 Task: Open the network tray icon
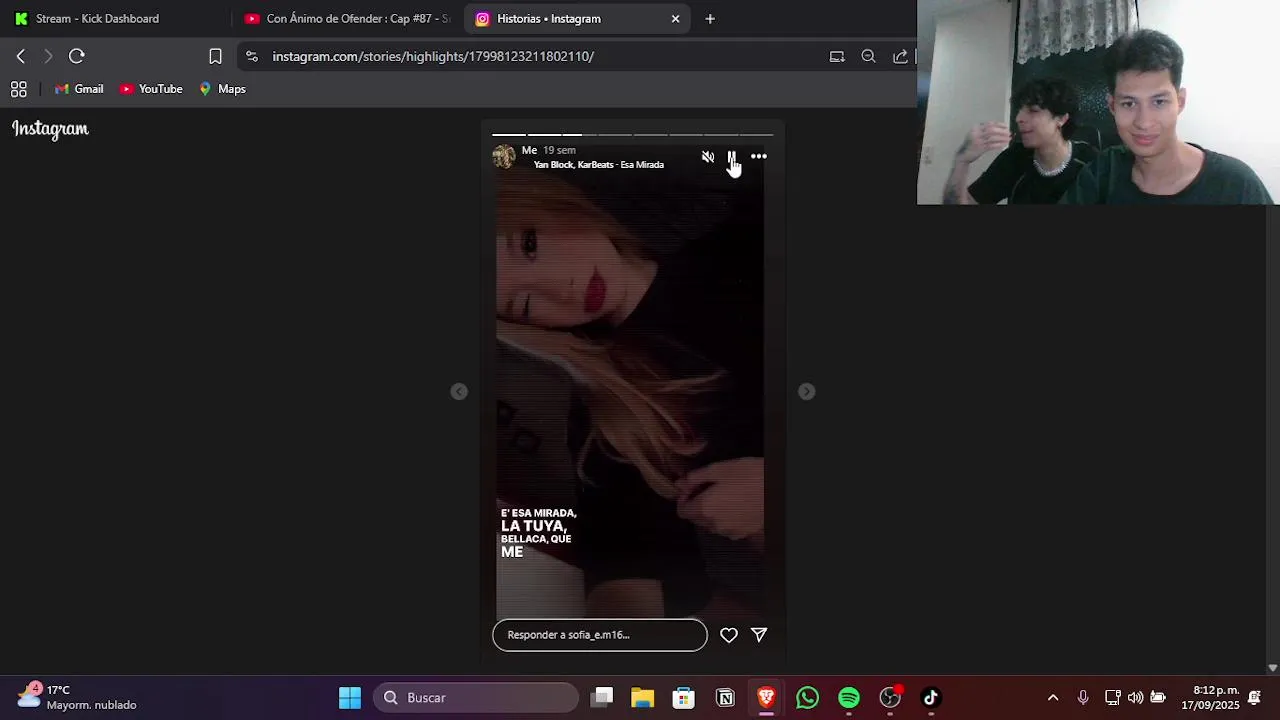click(1112, 698)
